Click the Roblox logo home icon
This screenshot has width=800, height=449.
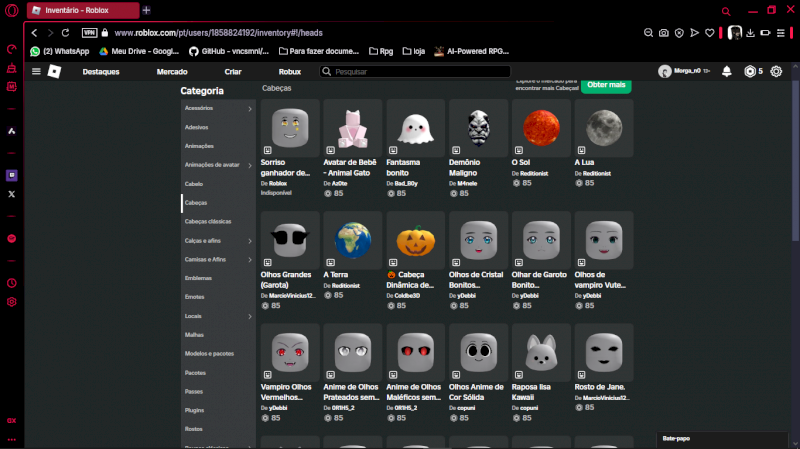tap(55, 72)
